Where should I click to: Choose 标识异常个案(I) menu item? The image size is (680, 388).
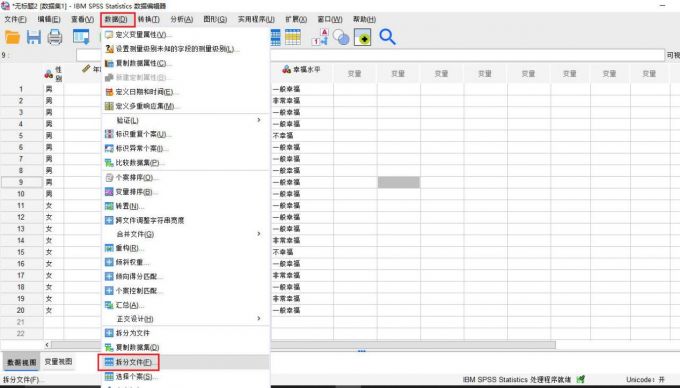tap(186, 149)
